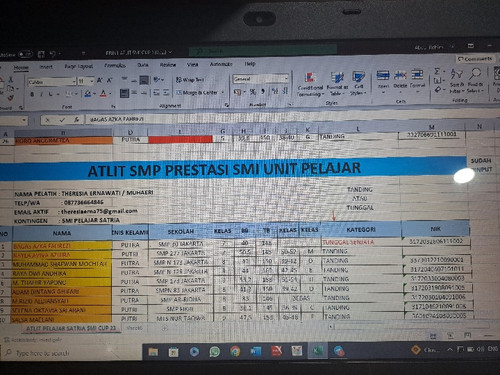The height and width of the screenshot is (375, 500).
Task: Open the Review ribbon tab
Action: (168, 65)
